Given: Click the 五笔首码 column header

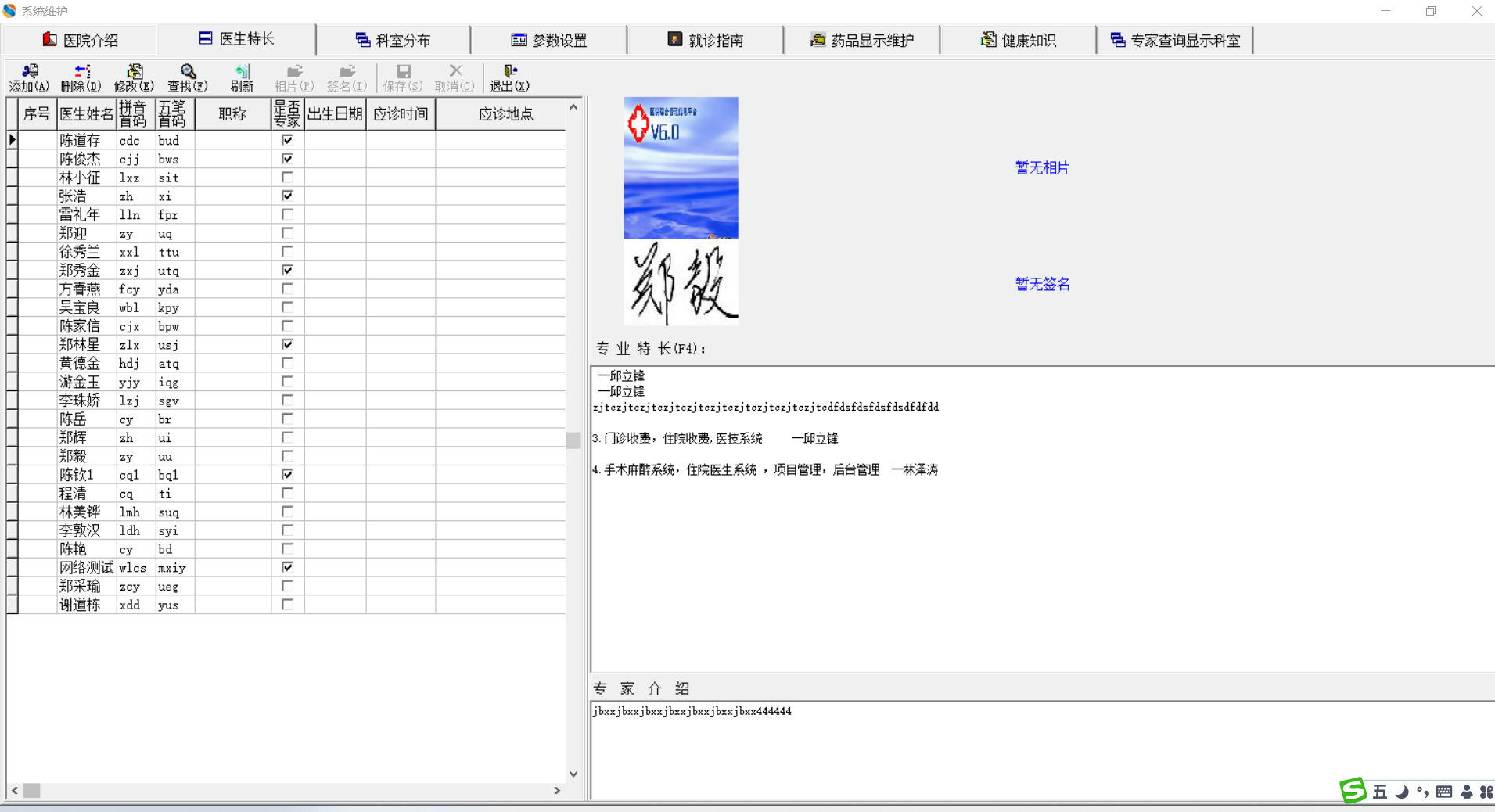Looking at the screenshot, I should [175, 114].
